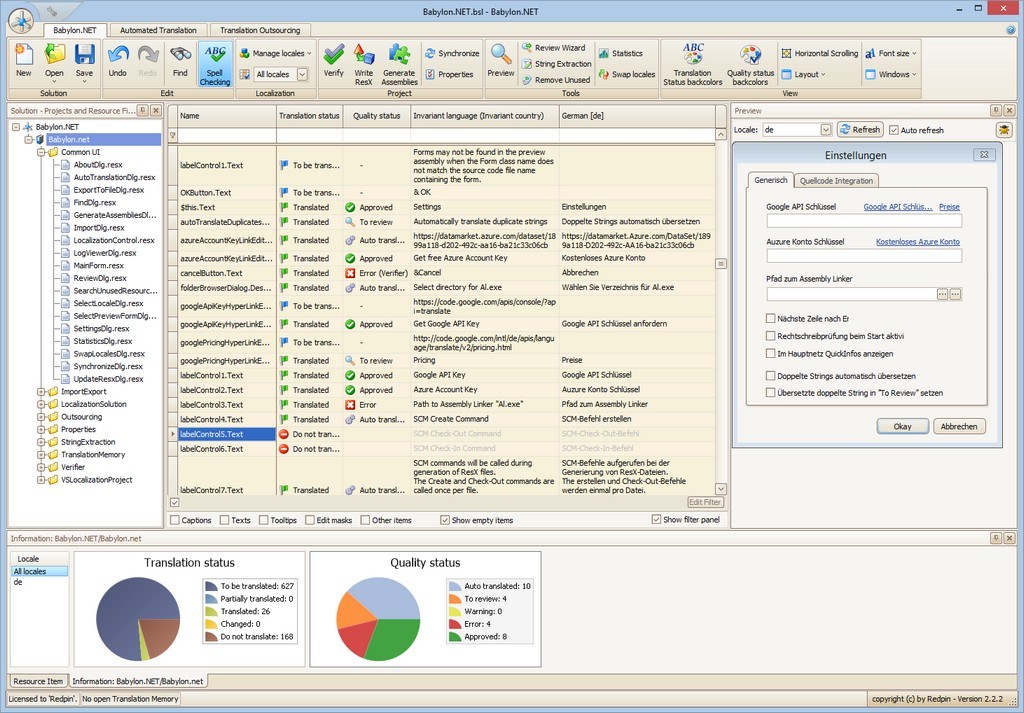Enable the Captions filter checkbox

pos(175,520)
